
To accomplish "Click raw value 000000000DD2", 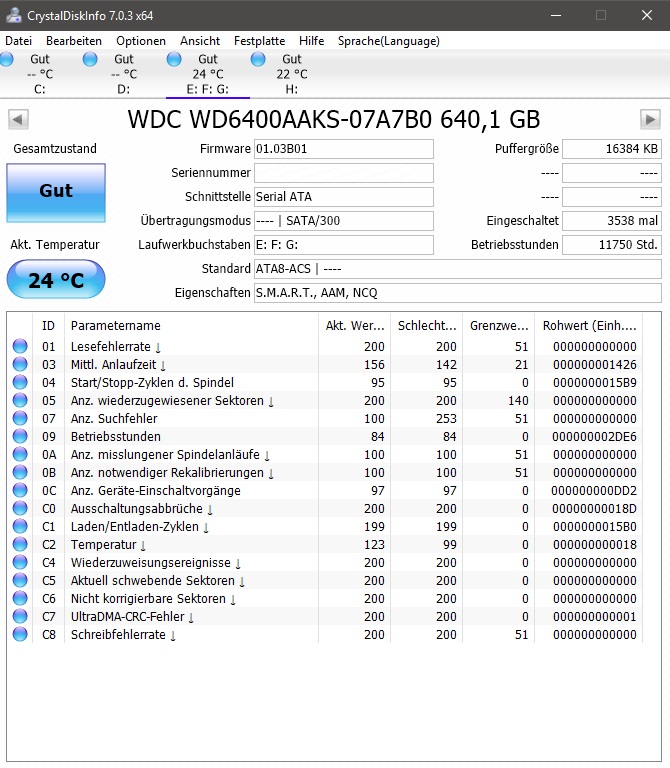I will 594,491.
